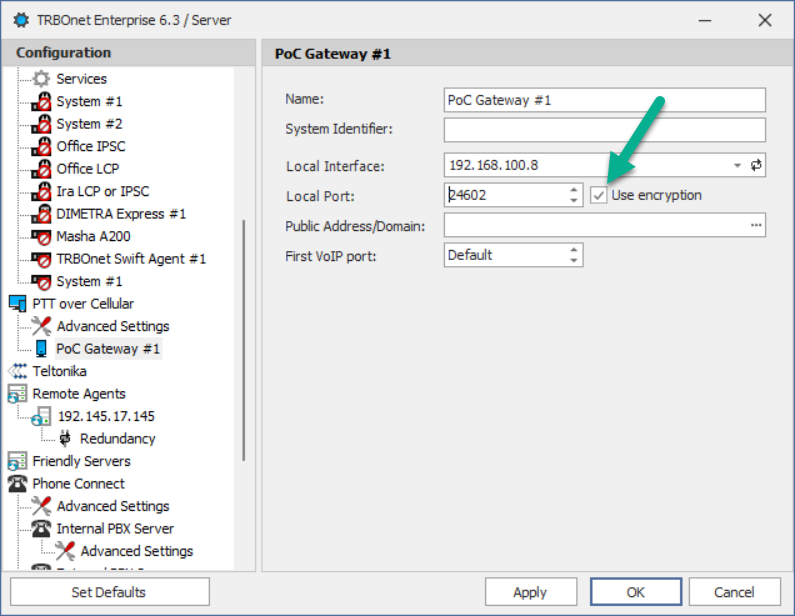Viewport: 795px width, 616px height.
Task: Close the TRBOnet Enterprise window
Action: [765, 20]
